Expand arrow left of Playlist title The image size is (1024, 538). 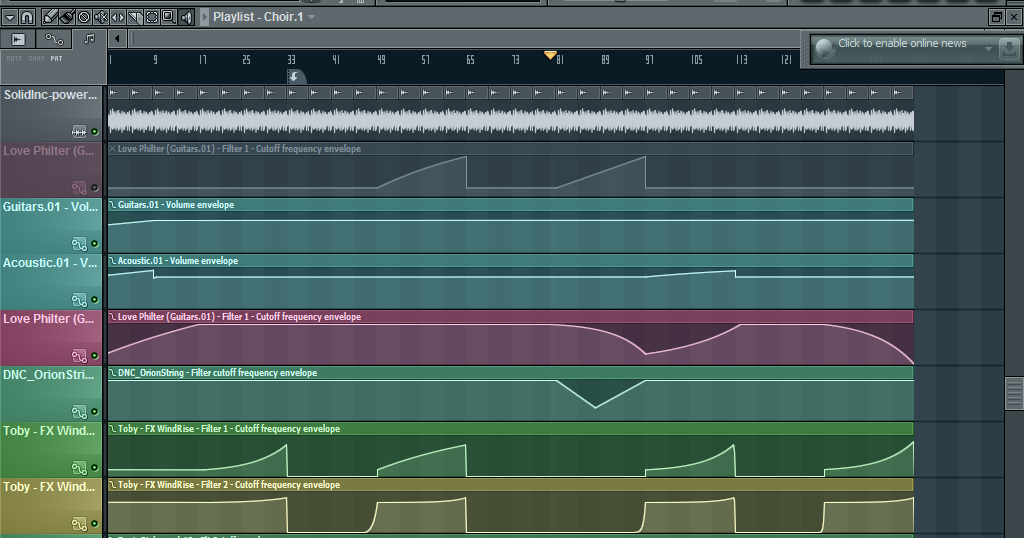[204, 17]
